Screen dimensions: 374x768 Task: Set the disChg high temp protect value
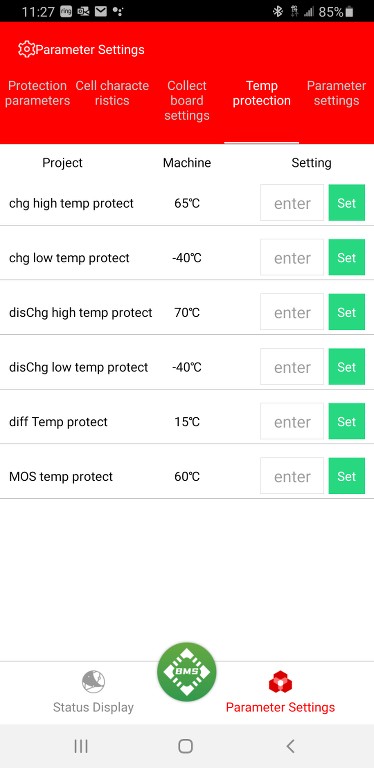(347, 312)
